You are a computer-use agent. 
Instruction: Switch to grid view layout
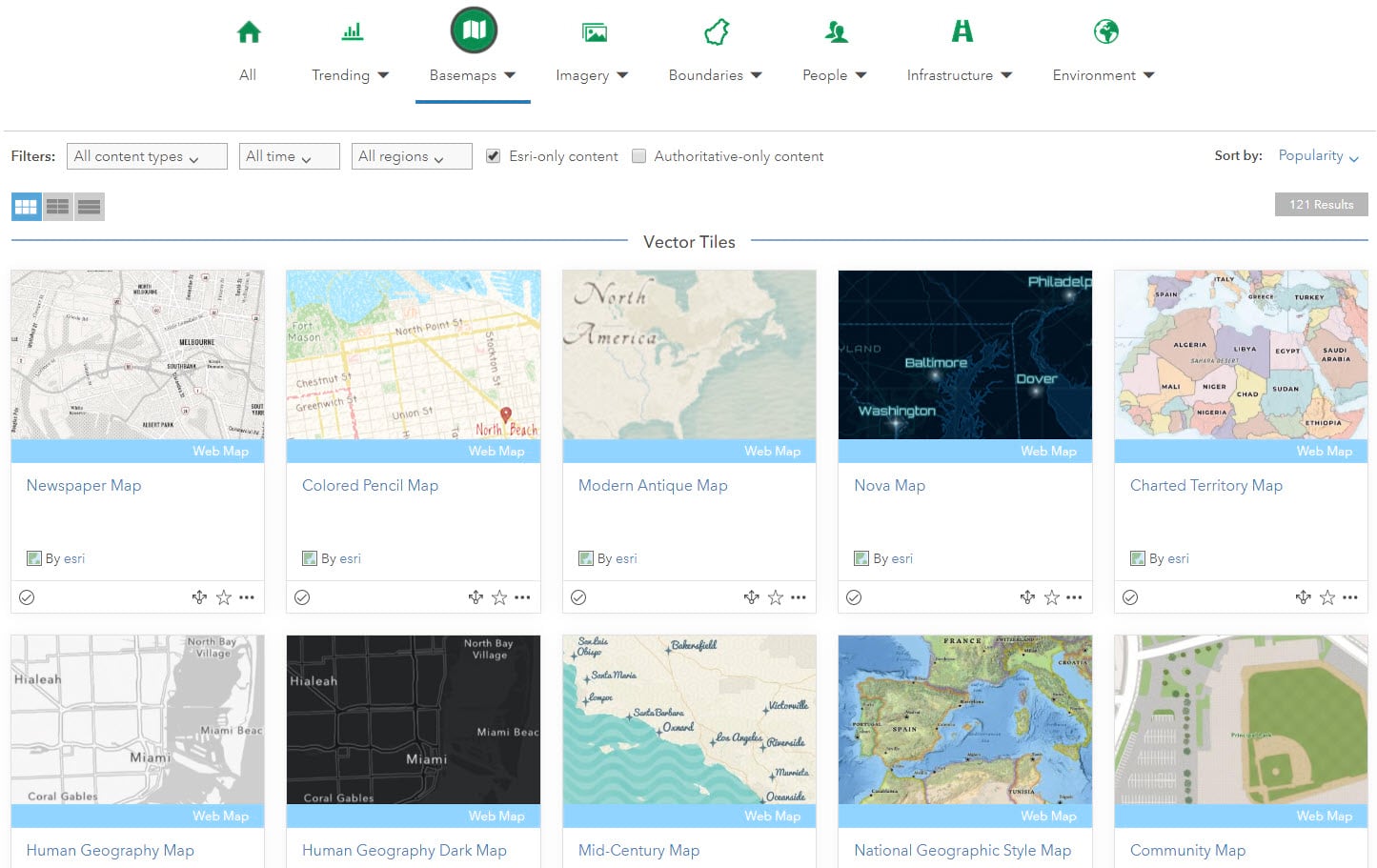pos(26,206)
